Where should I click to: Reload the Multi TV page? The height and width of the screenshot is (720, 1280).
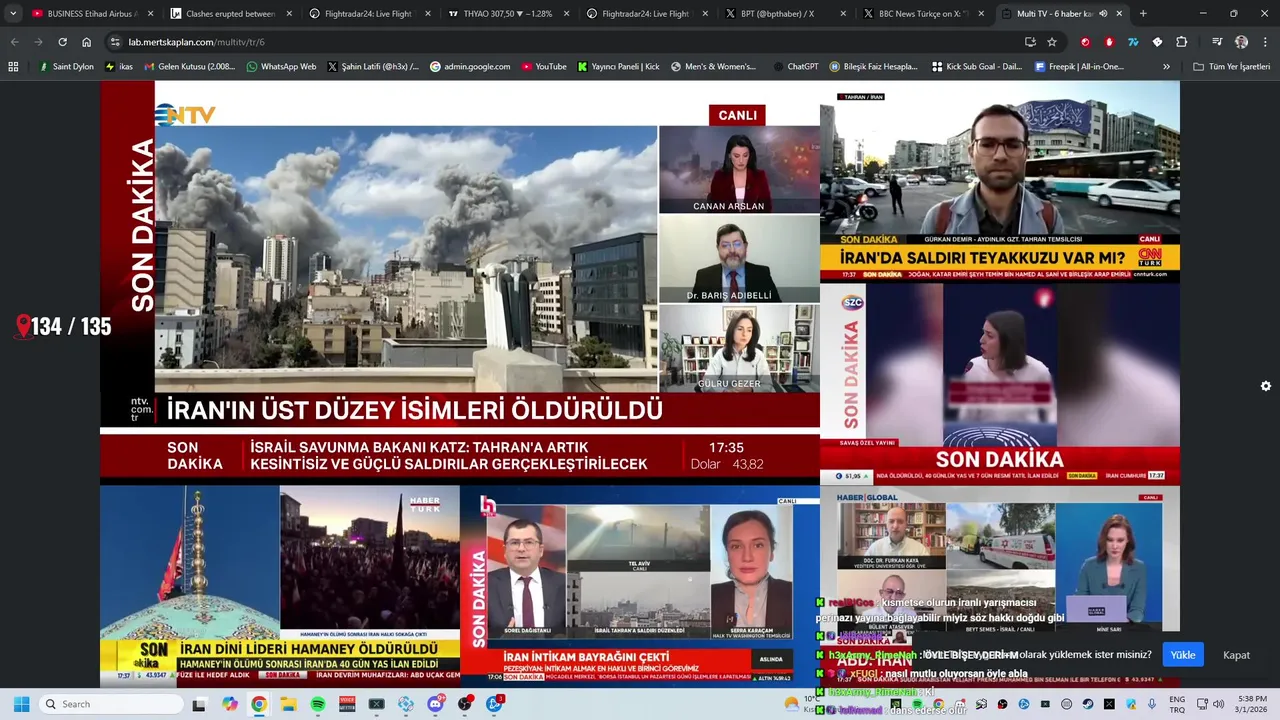[x=62, y=42]
